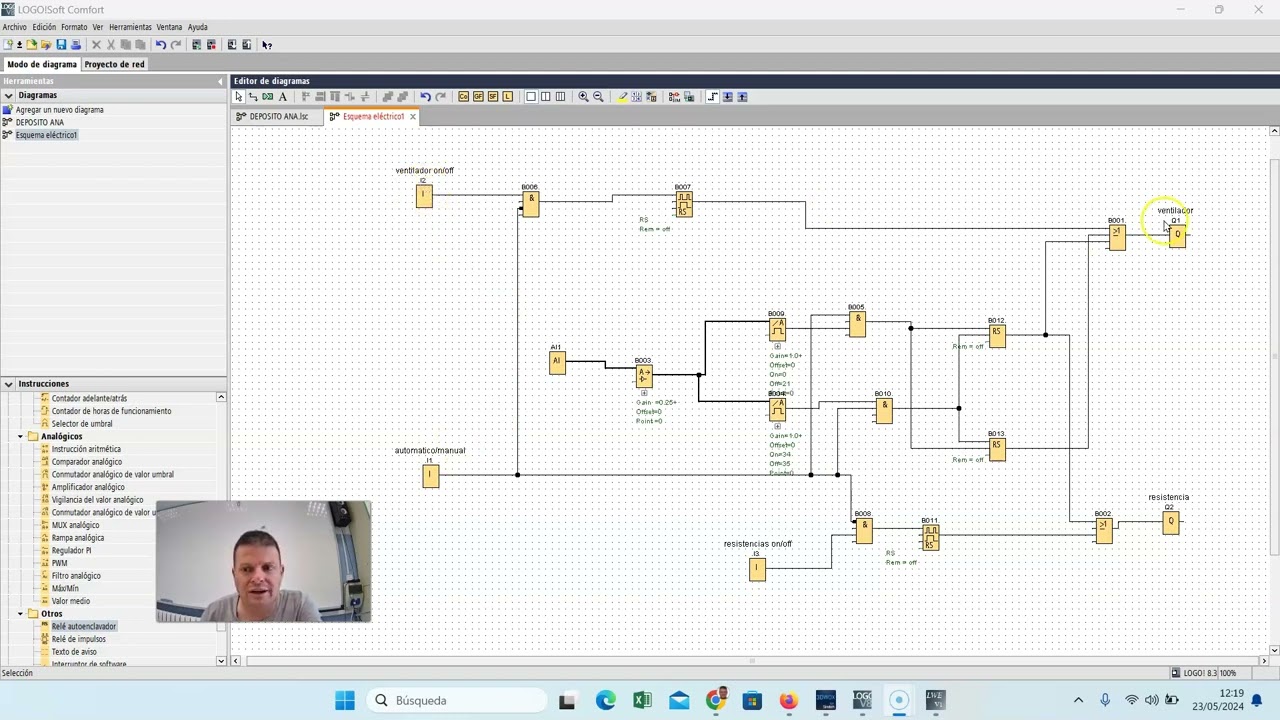1280x720 pixels.
Task: Expand parameter box under block B003
Action: [x=644, y=393]
